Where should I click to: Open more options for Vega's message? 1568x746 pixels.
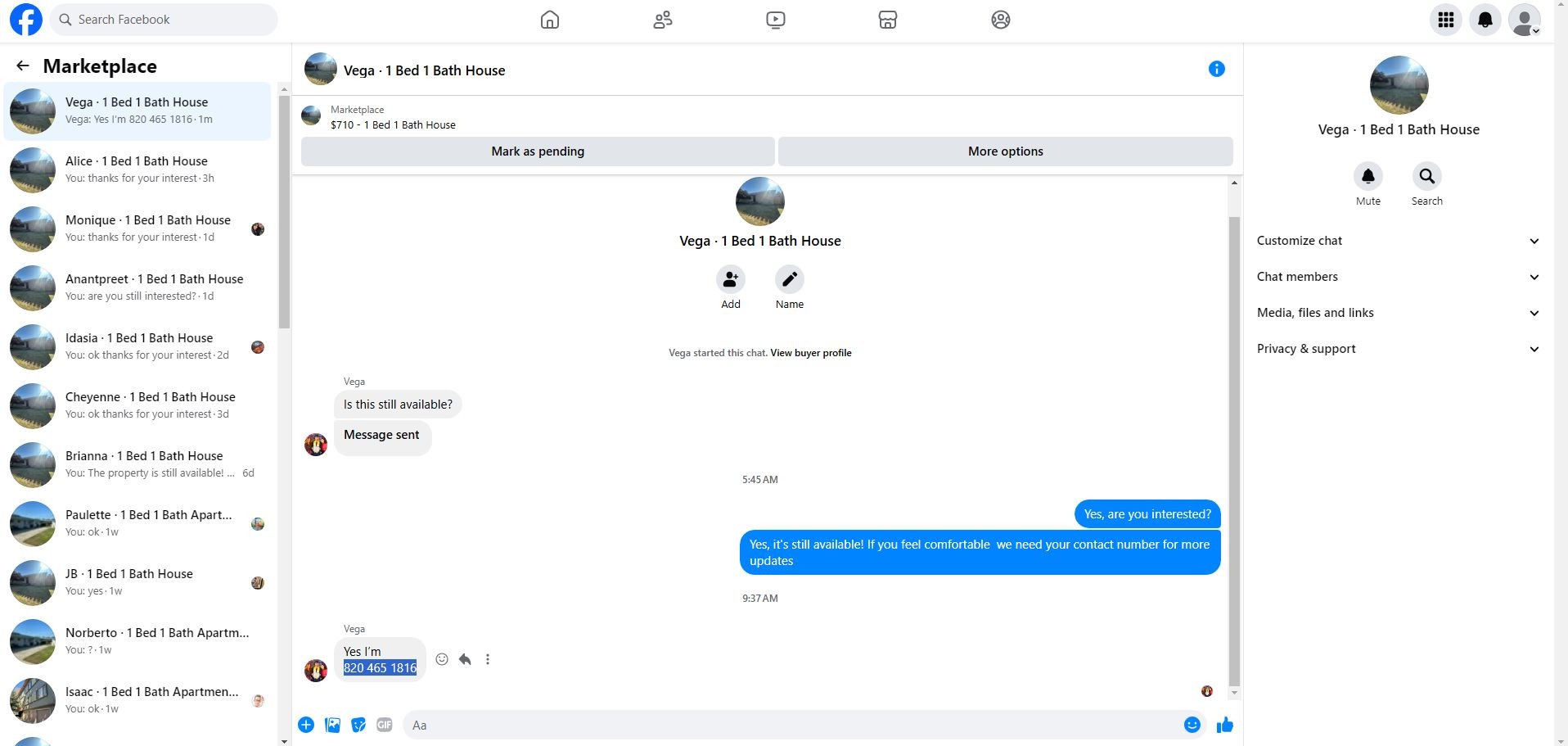pos(488,659)
